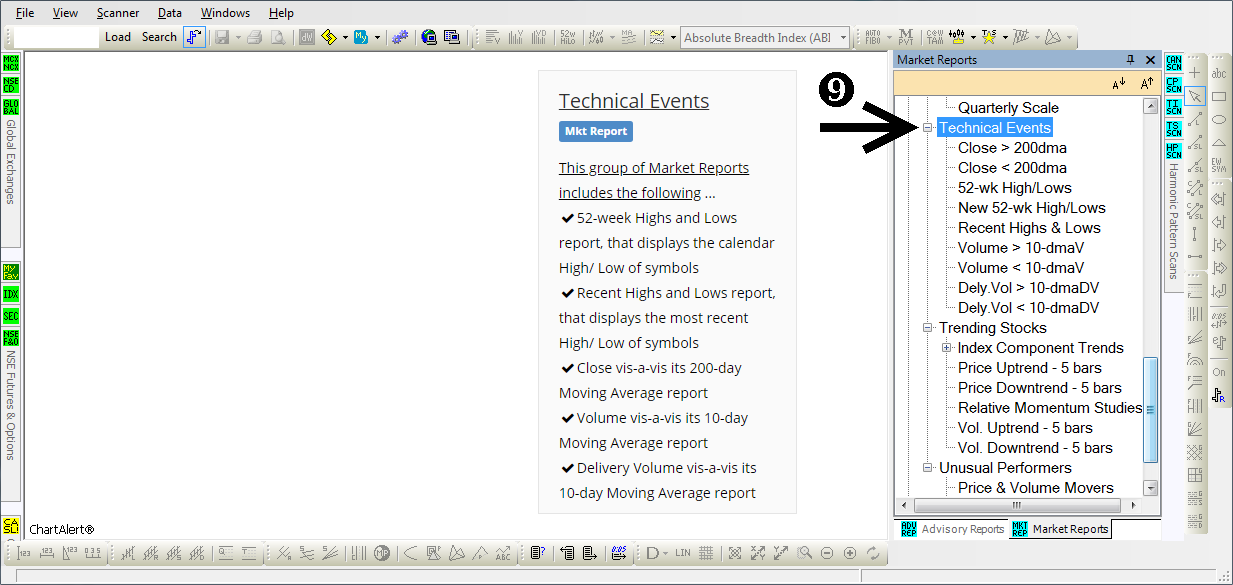Click the LIN scale toolbar button
Viewport: 1233px width, 585px height.
683,553
